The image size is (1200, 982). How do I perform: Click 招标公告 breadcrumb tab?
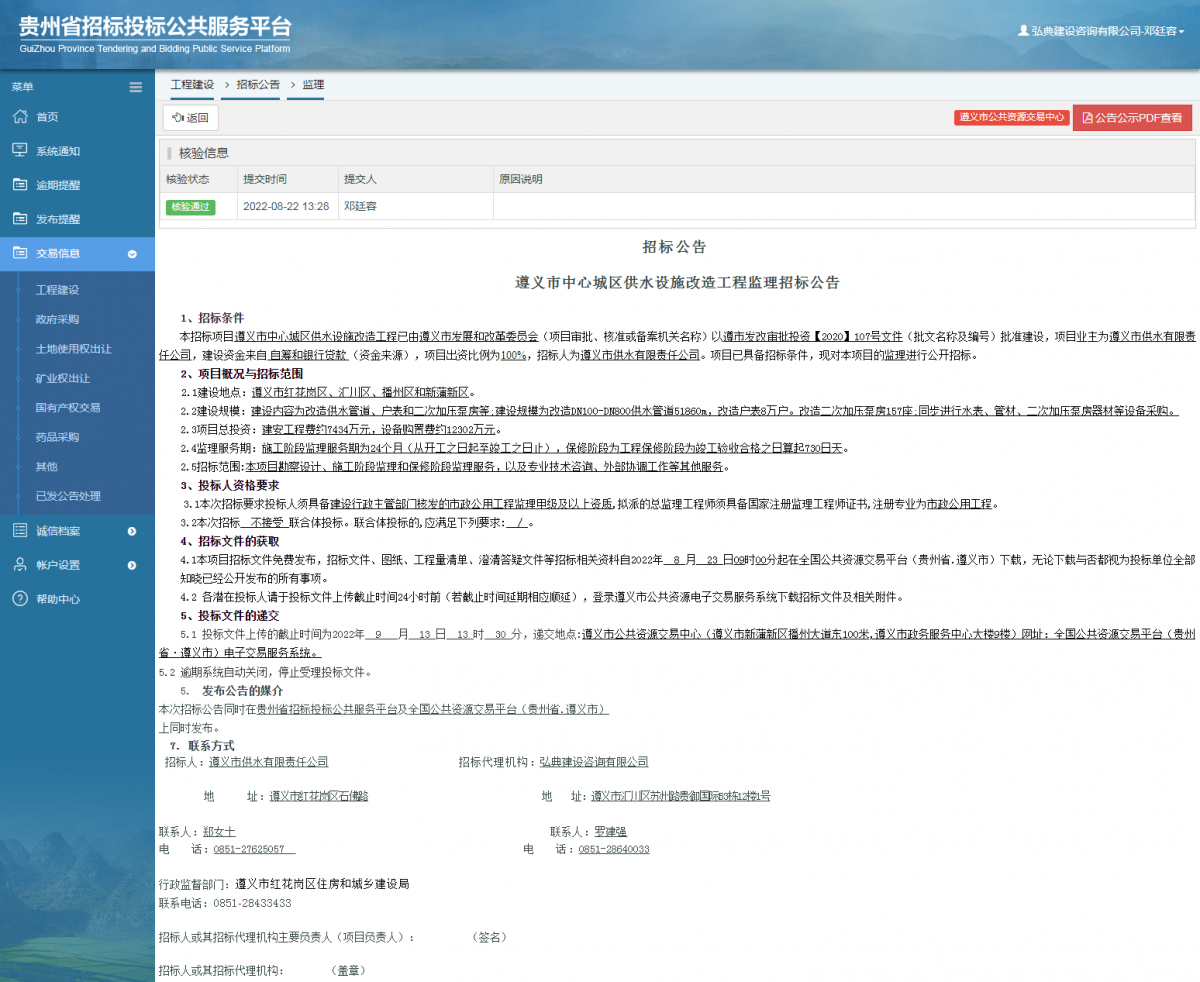(x=258, y=85)
